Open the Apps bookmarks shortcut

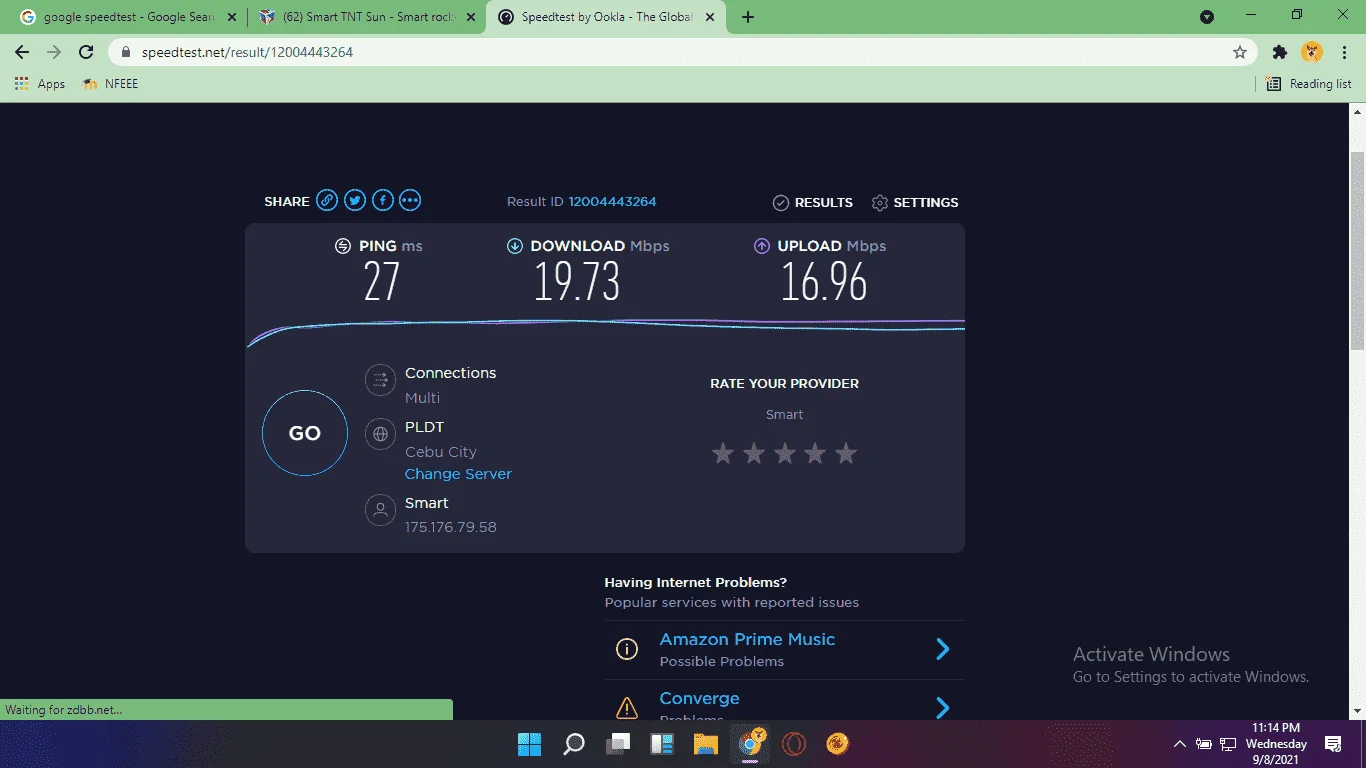[40, 84]
